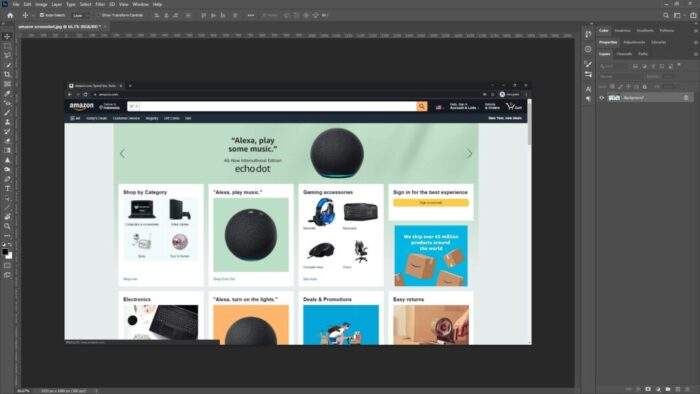Image resolution: width=700 pixels, height=394 pixels.
Task: Open the workspace switcher dropdown
Action: (678, 15)
